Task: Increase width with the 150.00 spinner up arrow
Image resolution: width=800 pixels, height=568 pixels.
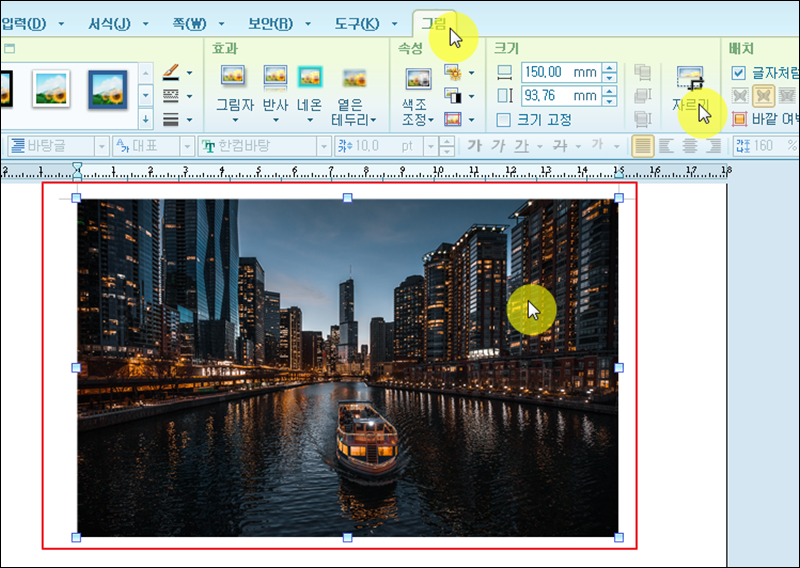Action: [x=609, y=67]
